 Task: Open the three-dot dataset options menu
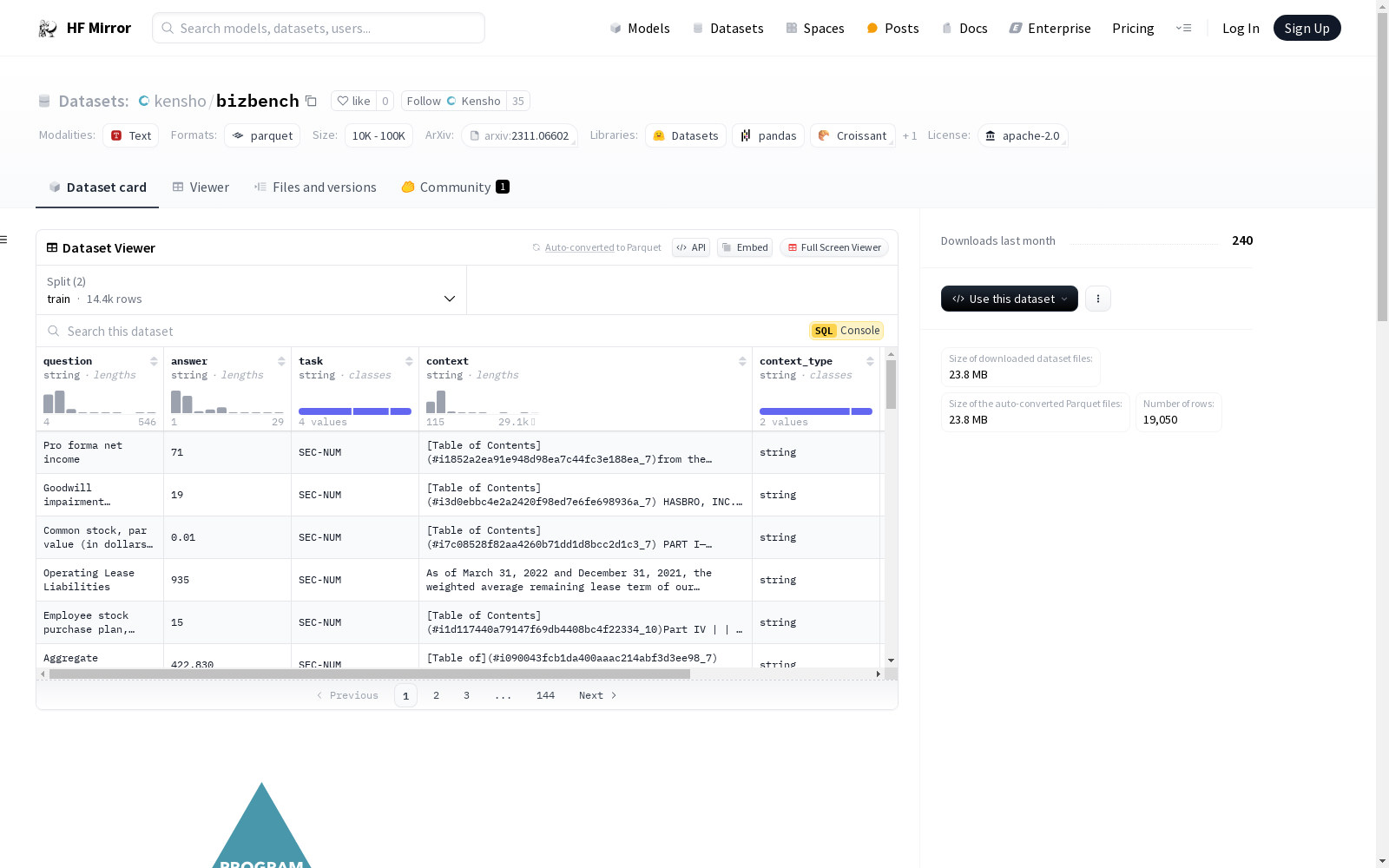(1098, 299)
